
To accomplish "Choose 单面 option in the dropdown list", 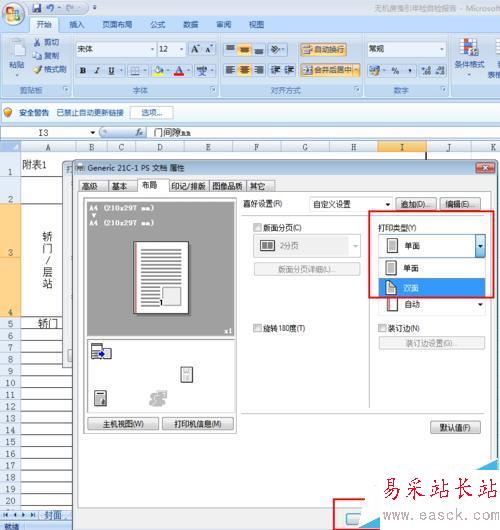I will (432, 268).
